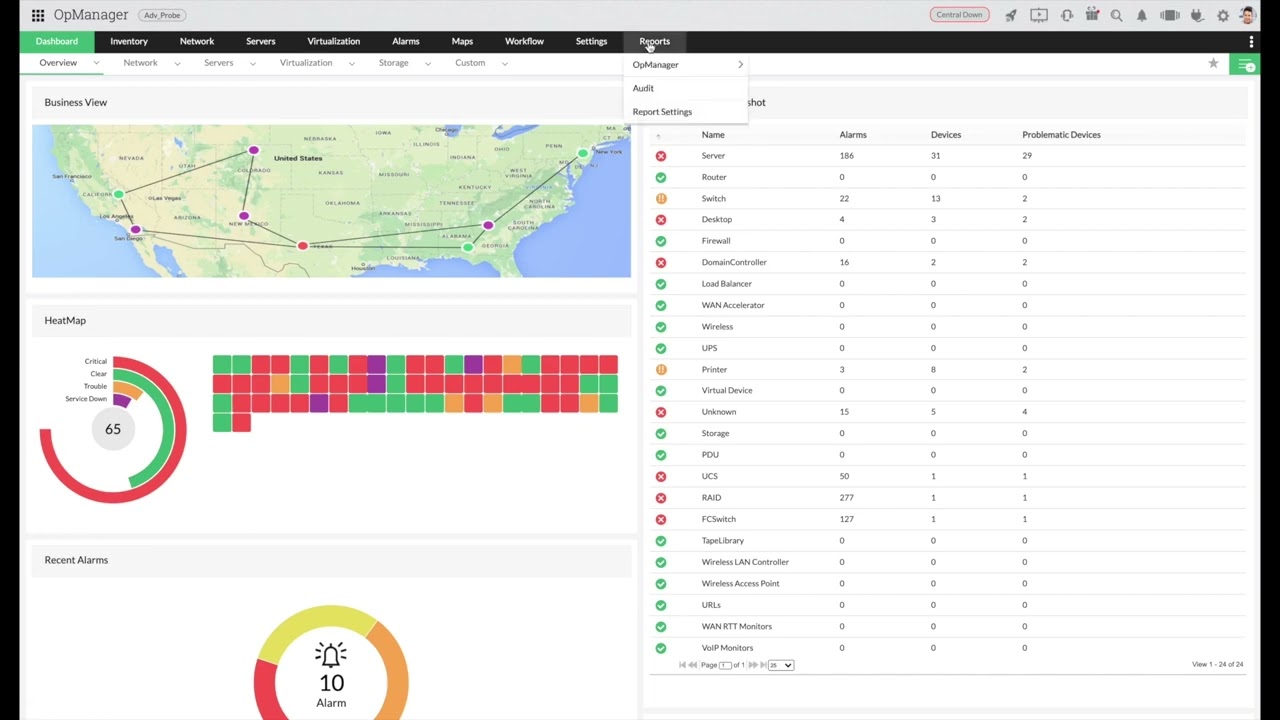1280x720 pixels.
Task: Click the power plug integrations icon
Action: (1196, 15)
